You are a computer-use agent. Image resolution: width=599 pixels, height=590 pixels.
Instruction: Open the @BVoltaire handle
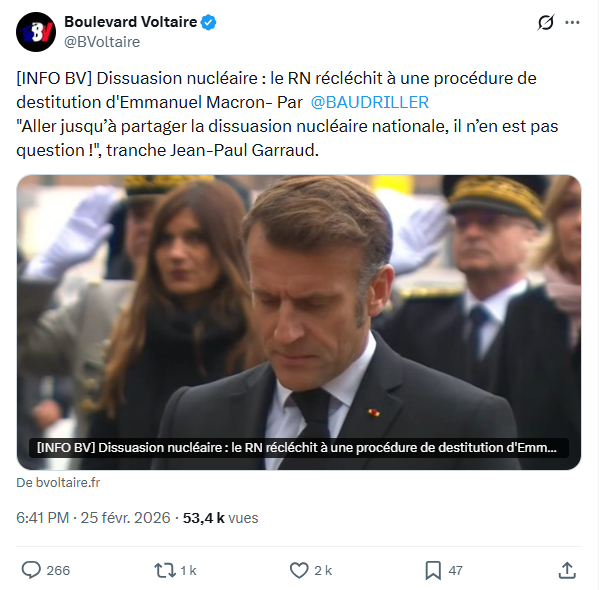(x=102, y=42)
